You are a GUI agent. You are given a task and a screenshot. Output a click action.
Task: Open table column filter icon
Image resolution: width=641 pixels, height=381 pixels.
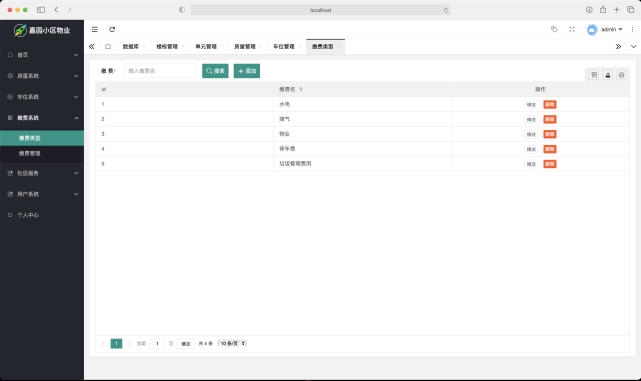594,75
